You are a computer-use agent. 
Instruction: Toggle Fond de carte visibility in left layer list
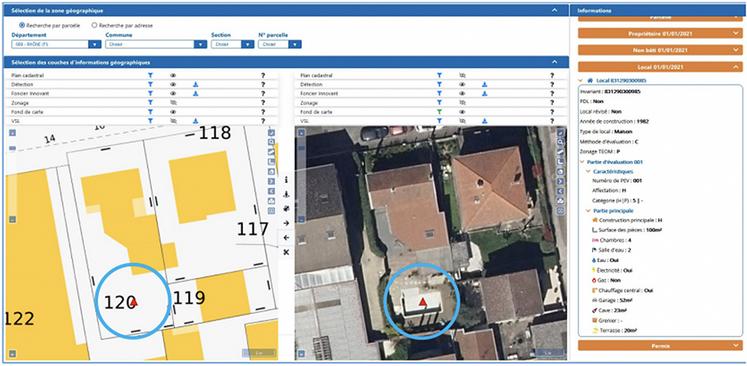pos(173,112)
